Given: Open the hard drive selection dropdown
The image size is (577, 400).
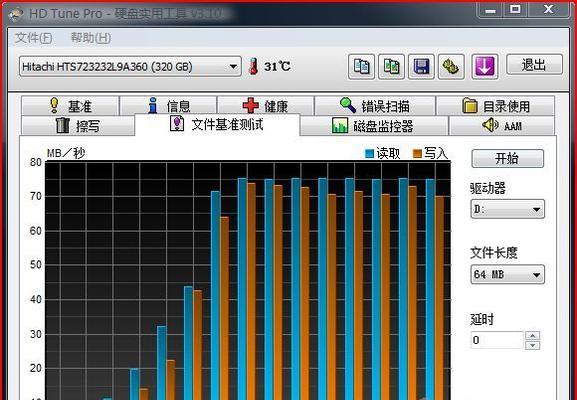Looking at the screenshot, I should 130,67.
